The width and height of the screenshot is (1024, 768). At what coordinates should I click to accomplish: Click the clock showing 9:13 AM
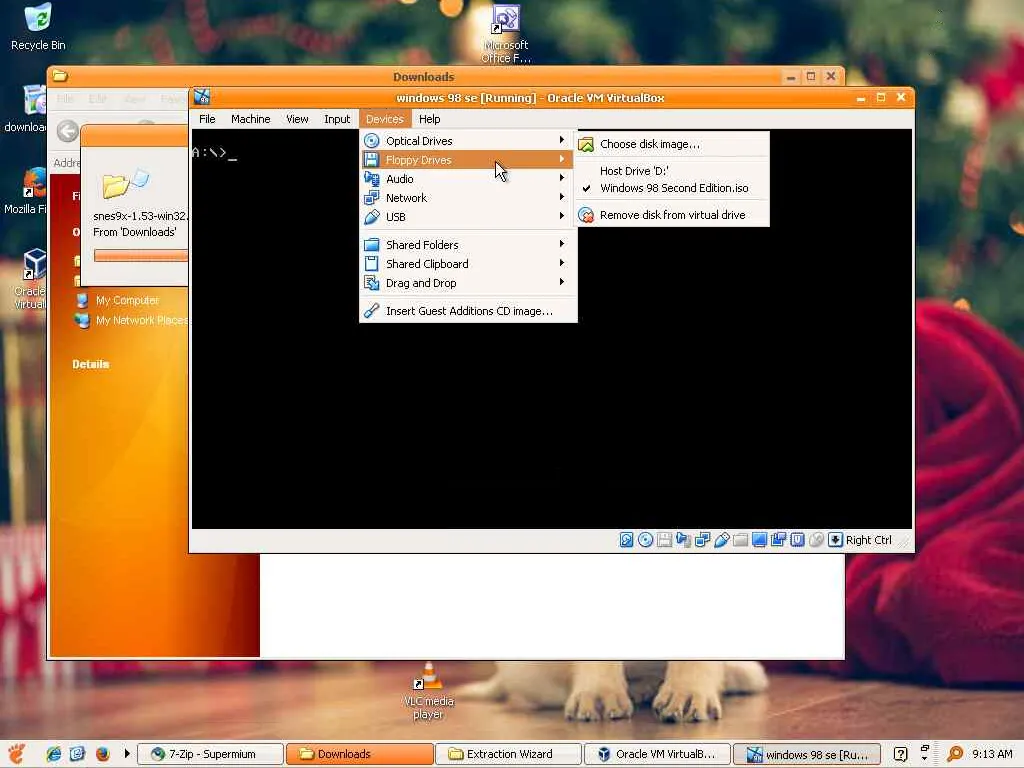coord(992,754)
